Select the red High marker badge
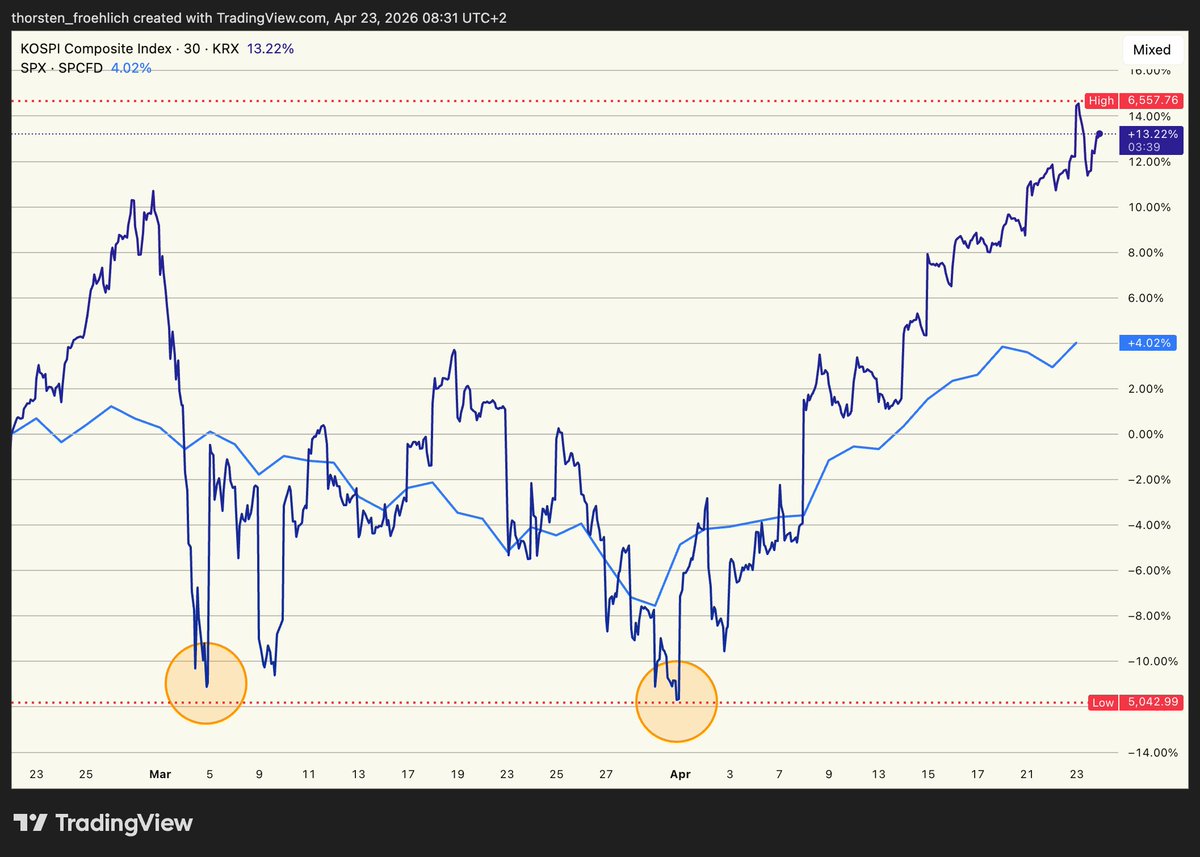1200x857 pixels. tap(1100, 100)
